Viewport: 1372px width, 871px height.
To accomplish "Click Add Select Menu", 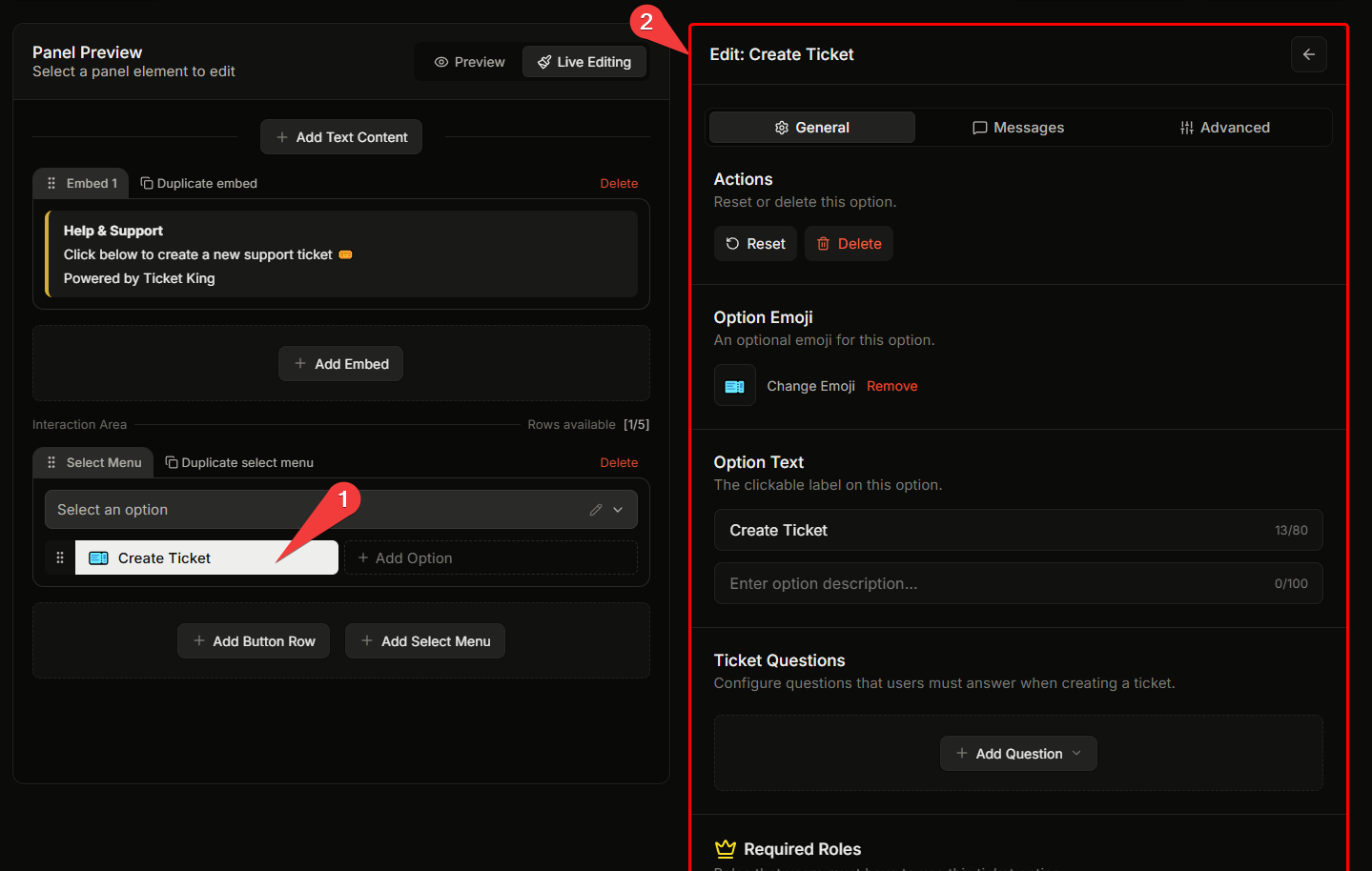I will 425,641.
